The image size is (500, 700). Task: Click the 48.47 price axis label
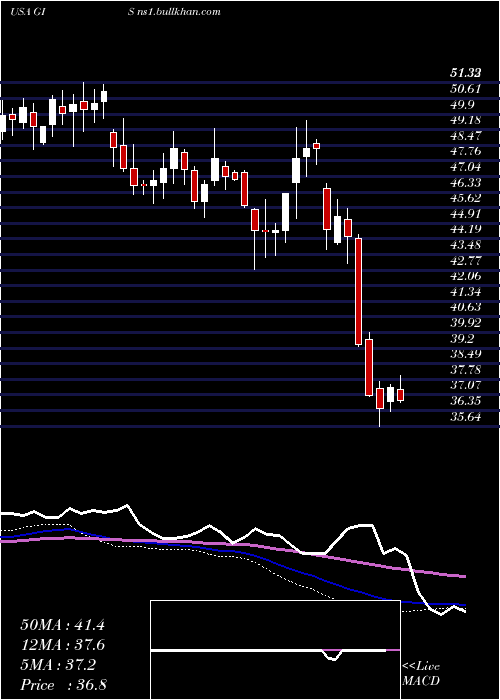pyautogui.click(x=465, y=136)
